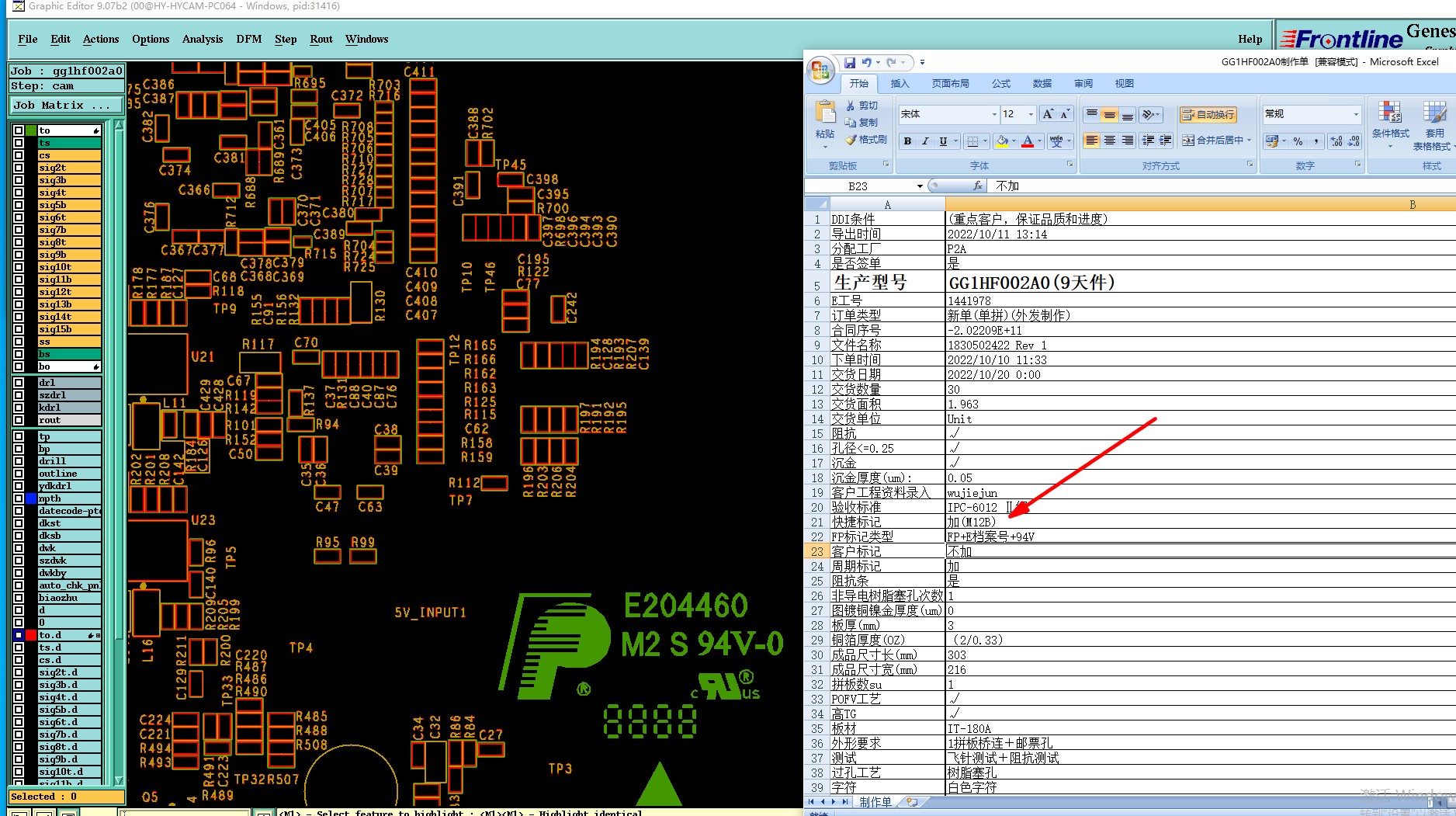Viewport: 1456px width, 816px height.
Task: Customize Quick Access Toolbar dropdown
Action: 922,62
